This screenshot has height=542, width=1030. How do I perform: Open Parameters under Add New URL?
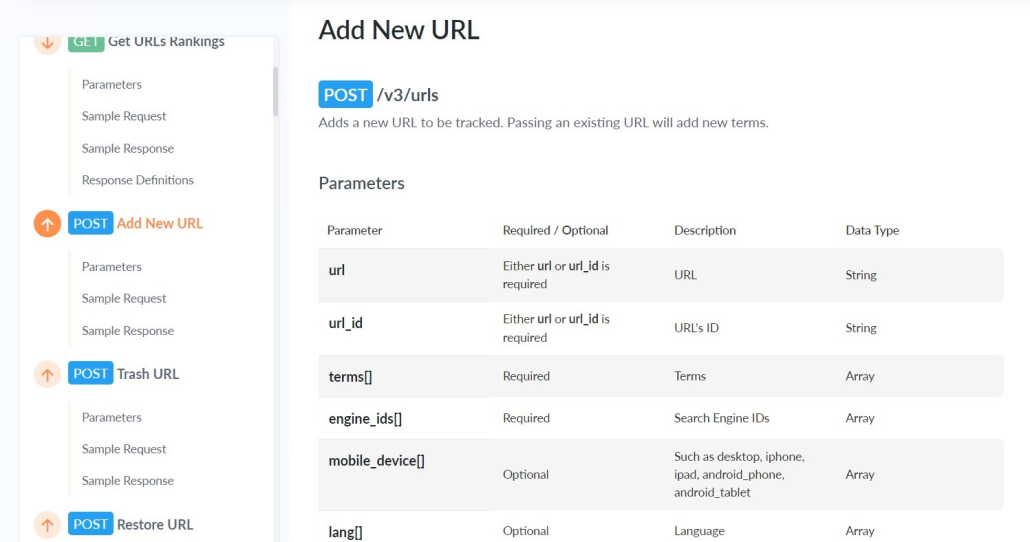coord(112,267)
